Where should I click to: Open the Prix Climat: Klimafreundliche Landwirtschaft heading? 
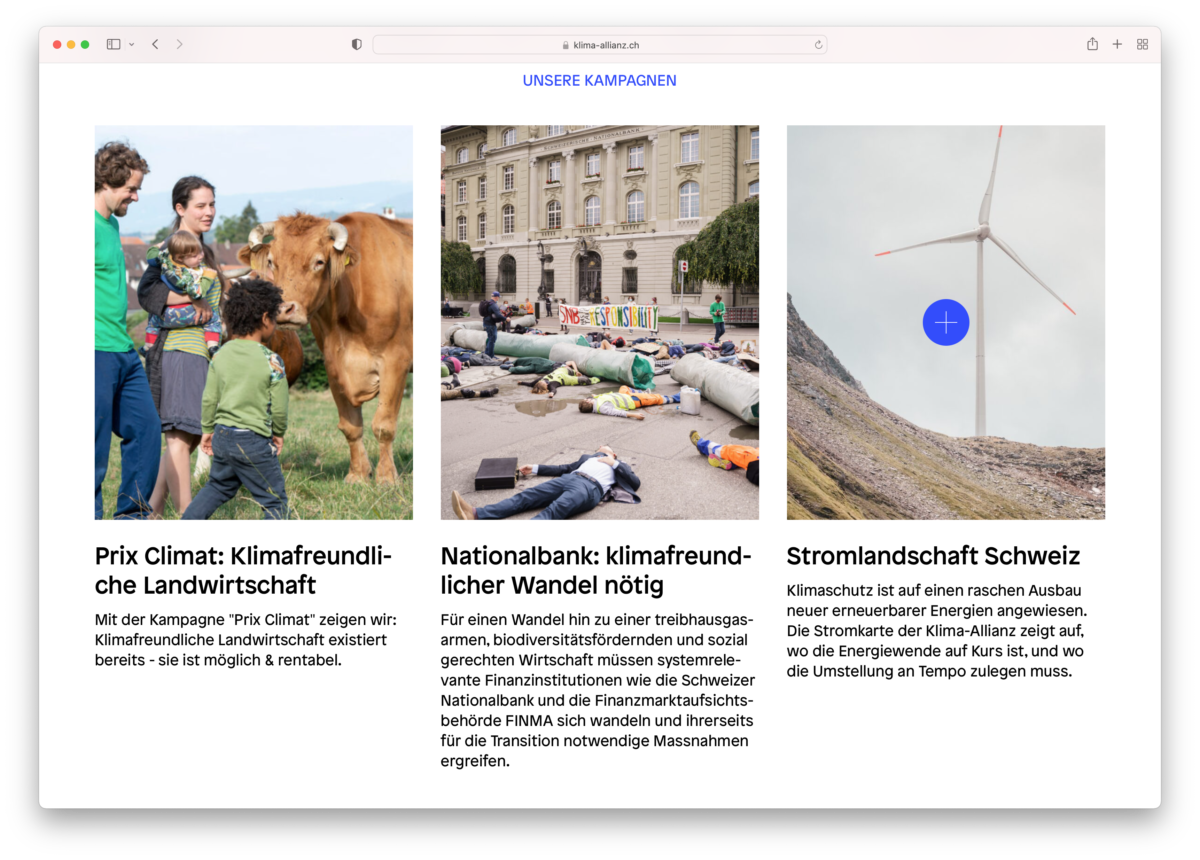click(x=243, y=570)
